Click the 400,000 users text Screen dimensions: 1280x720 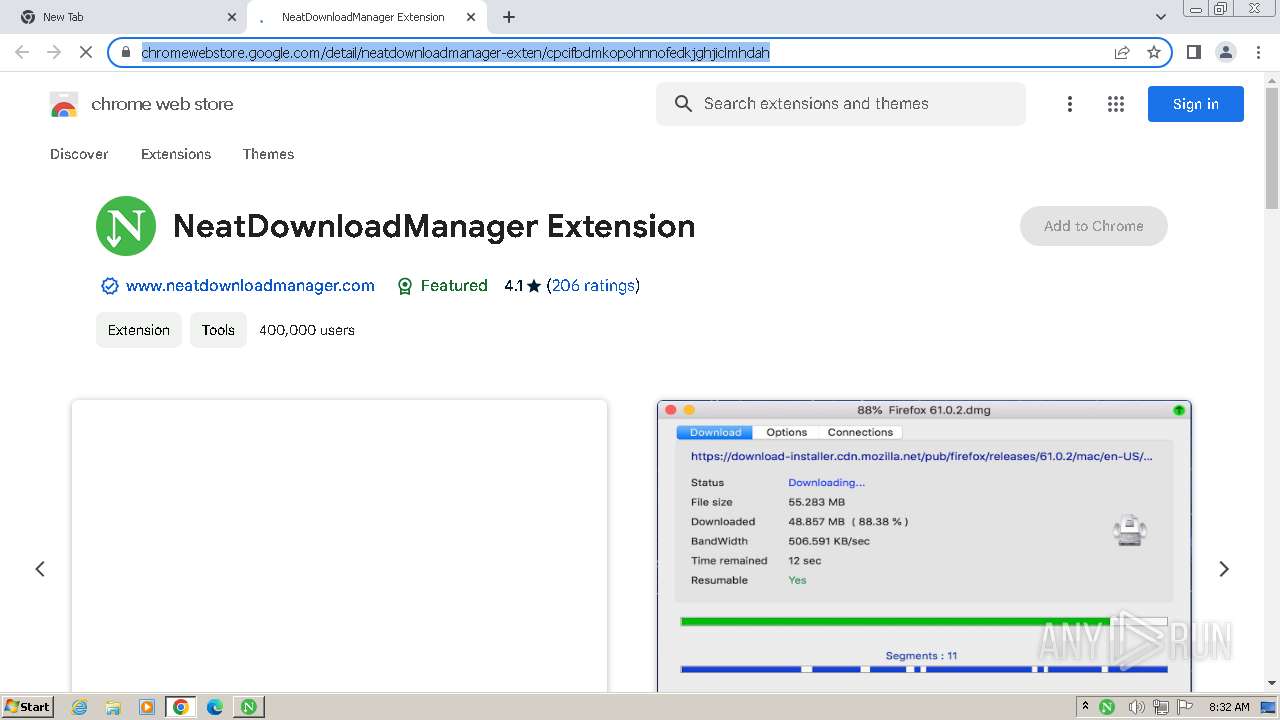click(x=307, y=330)
